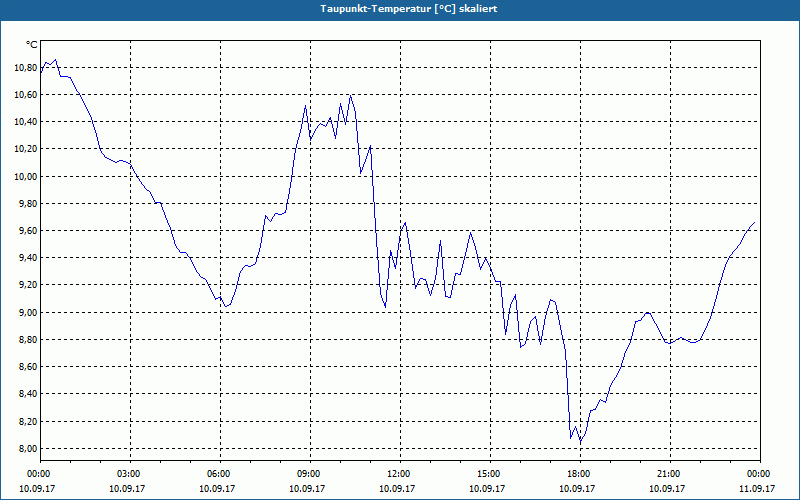The width and height of the screenshot is (800, 500).
Task: Click the 8,20 y-axis label
Action: pos(27,421)
